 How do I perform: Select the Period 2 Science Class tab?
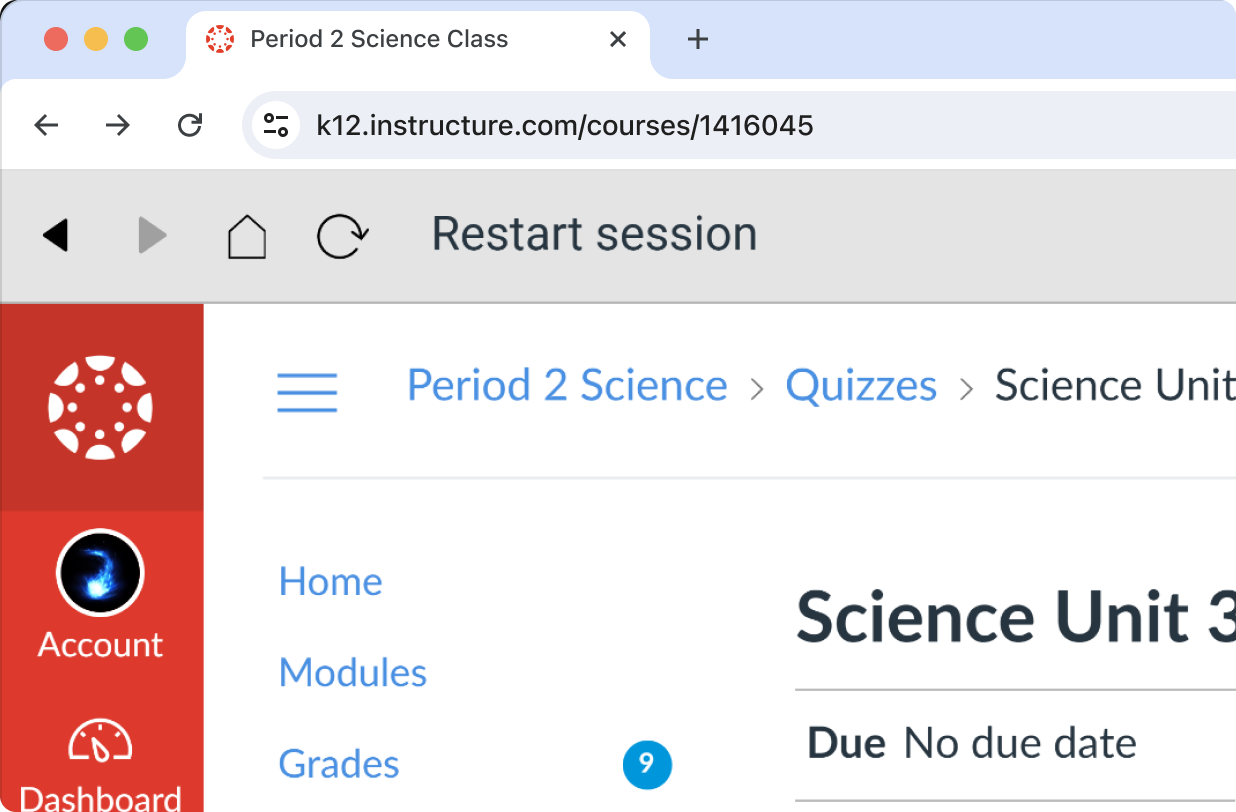point(380,39)
